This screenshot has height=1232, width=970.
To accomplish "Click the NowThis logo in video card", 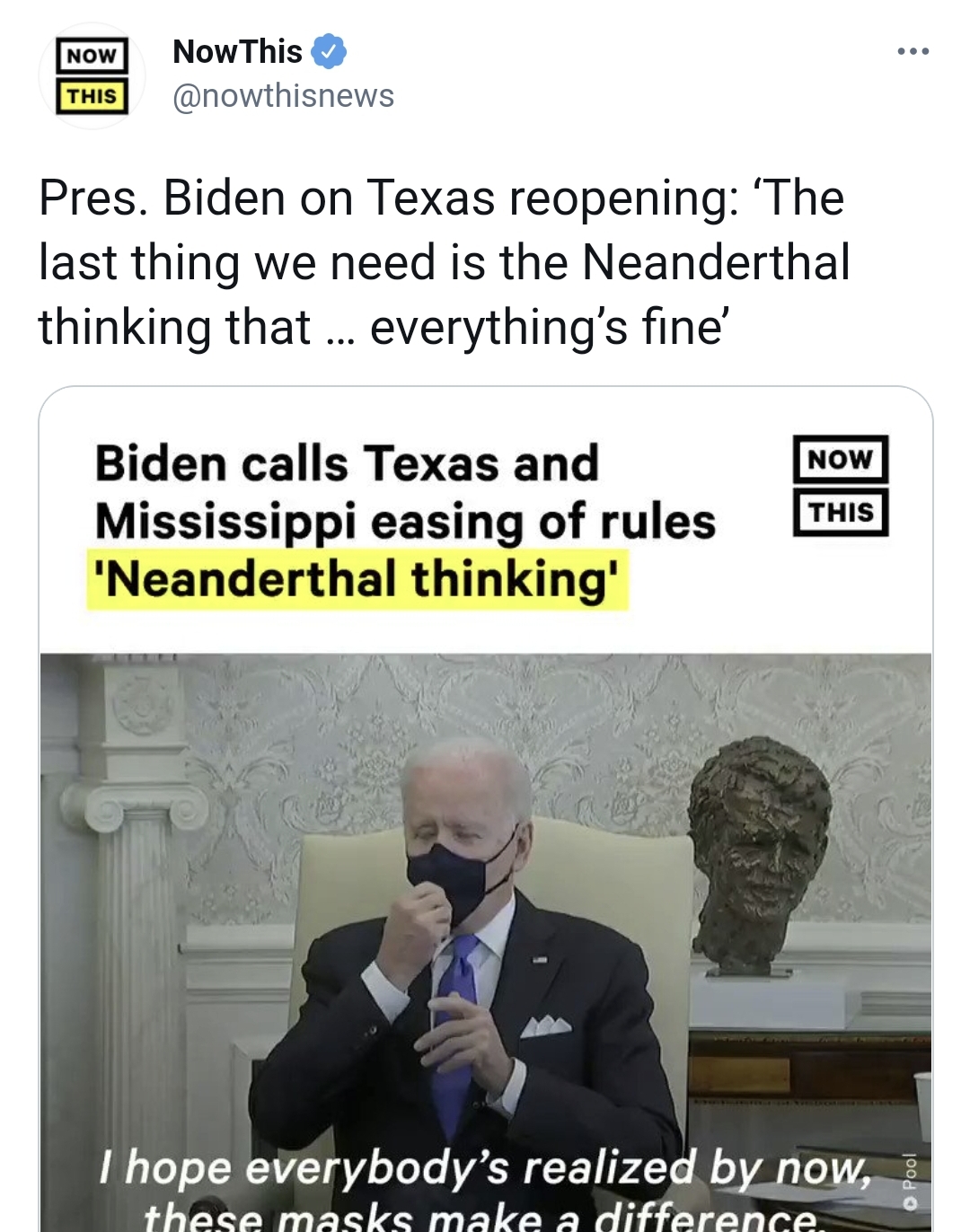I will pos(841,486).
